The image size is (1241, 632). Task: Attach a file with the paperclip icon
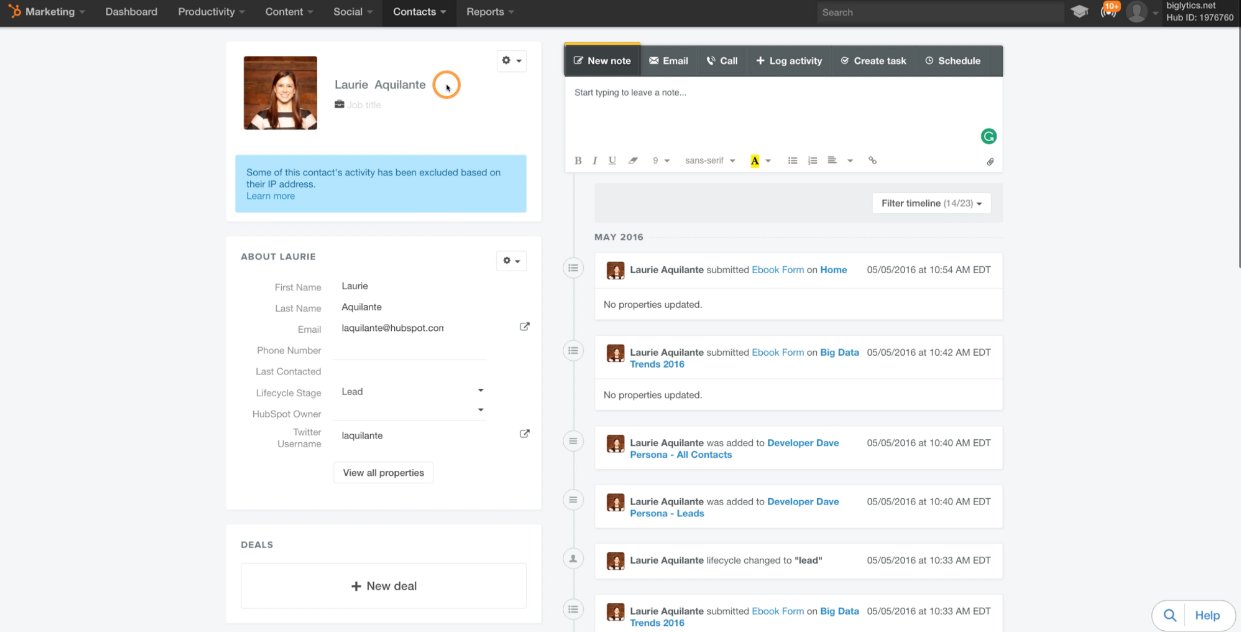coord(990,161)
